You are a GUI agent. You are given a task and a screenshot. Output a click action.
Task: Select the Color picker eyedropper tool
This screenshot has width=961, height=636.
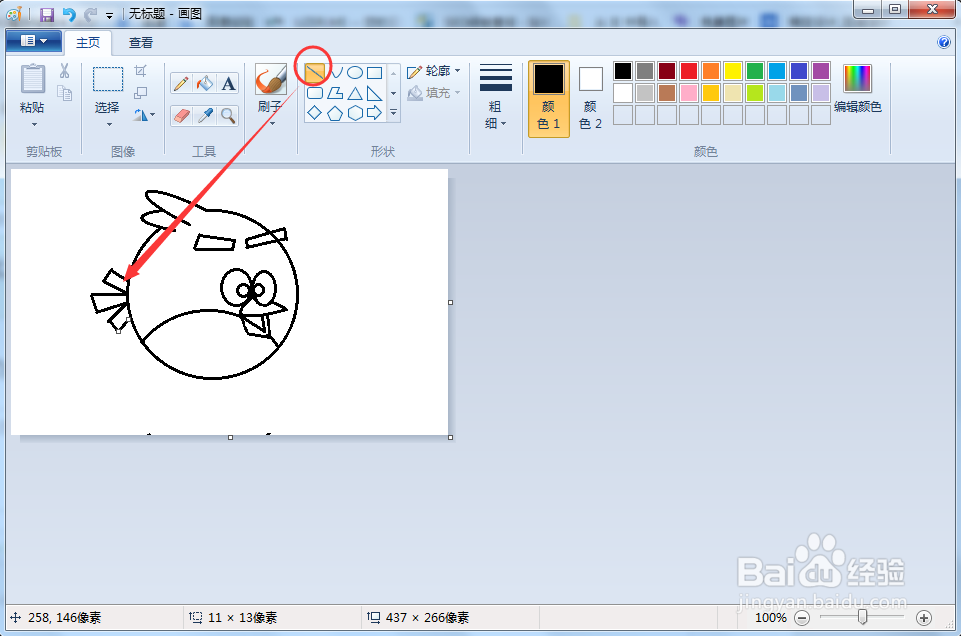205,115
